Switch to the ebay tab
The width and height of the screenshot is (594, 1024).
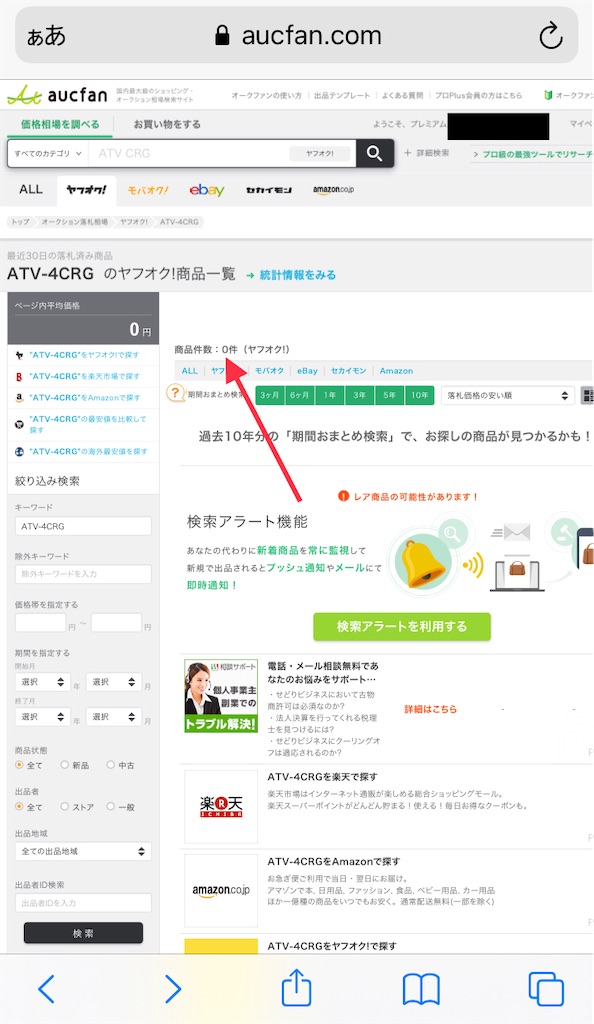[207, 190]
